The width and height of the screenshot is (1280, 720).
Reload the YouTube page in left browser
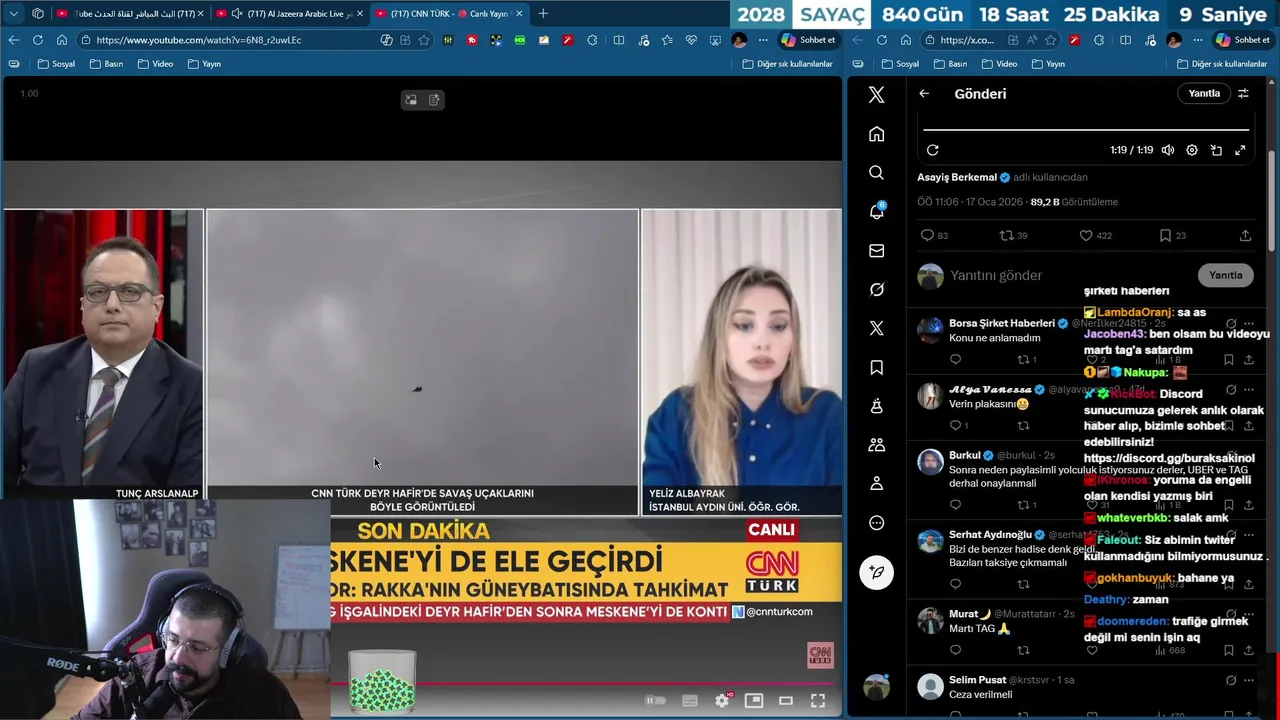point(38,40)
